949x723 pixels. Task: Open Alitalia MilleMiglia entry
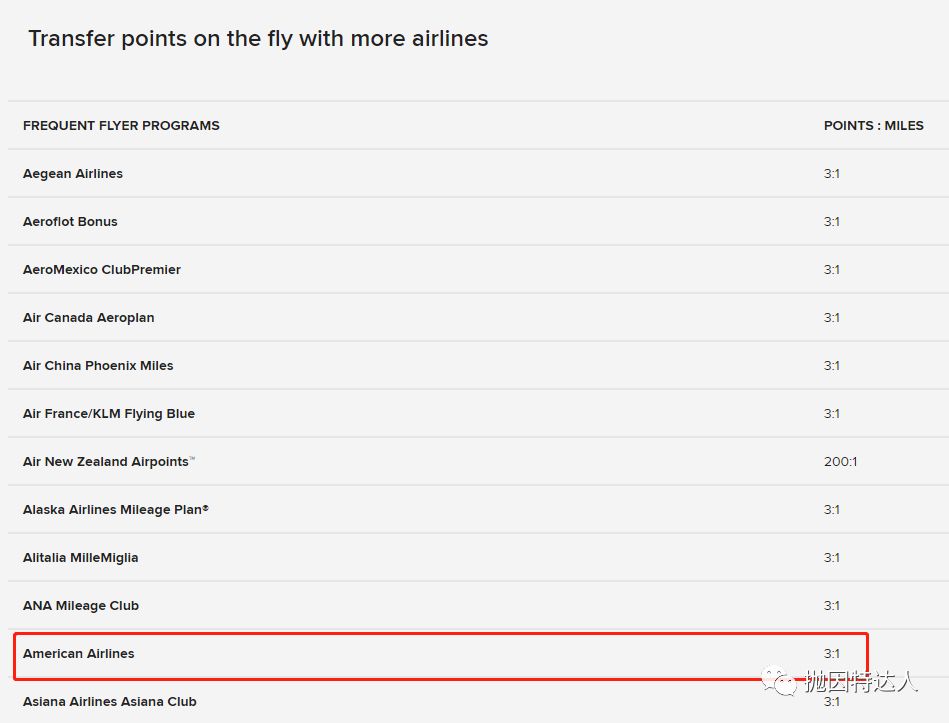pos(80,558)
